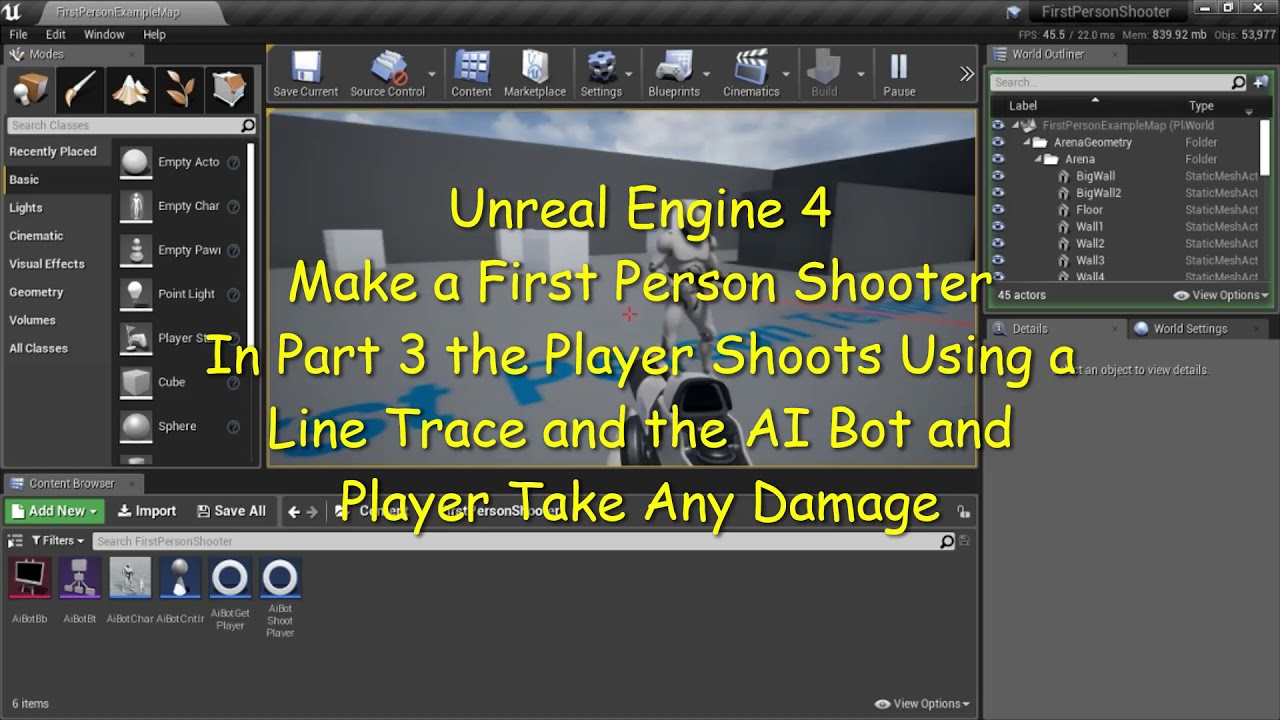Viewport: 1280px width, 720px height.
Task: Toggle visibility of Wall3 actor
Action: pos(998,260)
